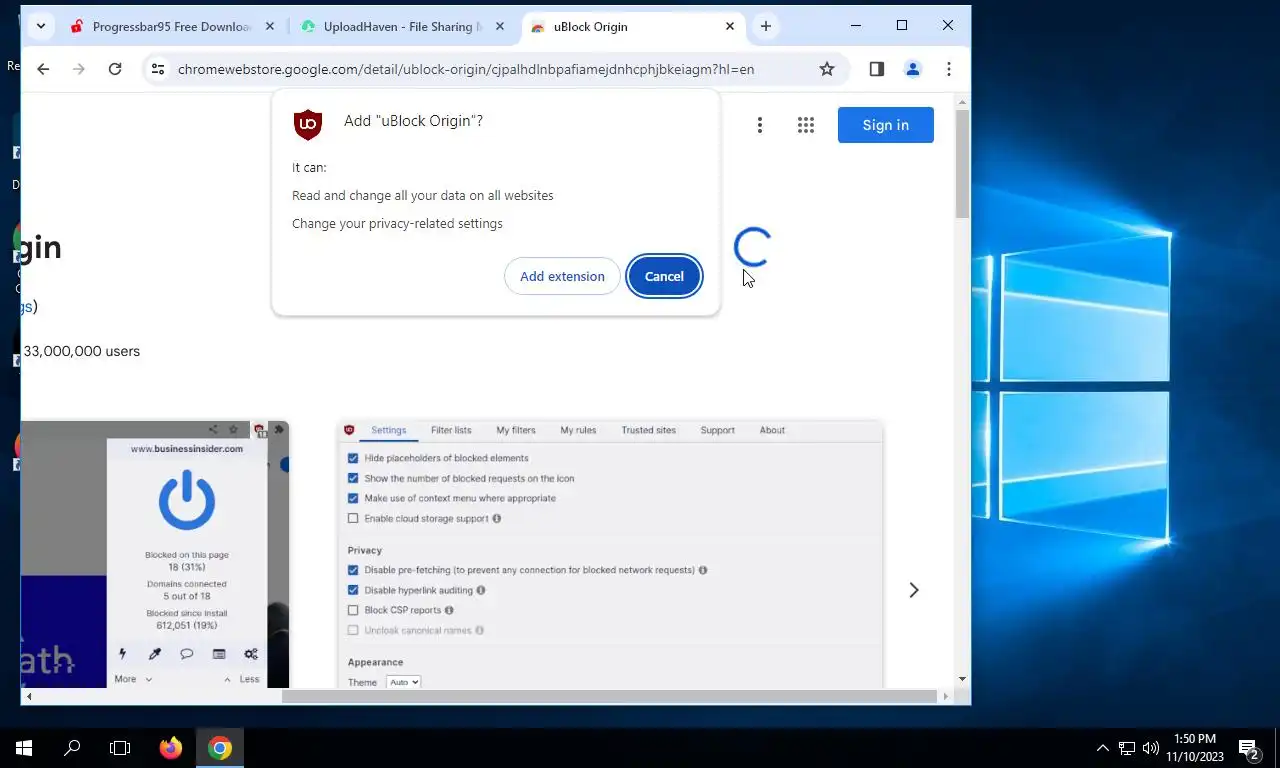
Task: Toggle Block CSP reports checkbox
Action: click(353, 610)
